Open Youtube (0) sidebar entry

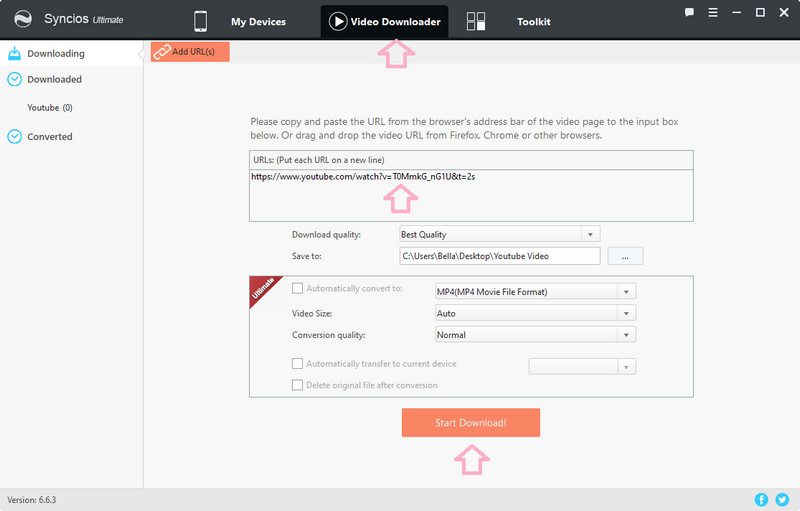49,108
